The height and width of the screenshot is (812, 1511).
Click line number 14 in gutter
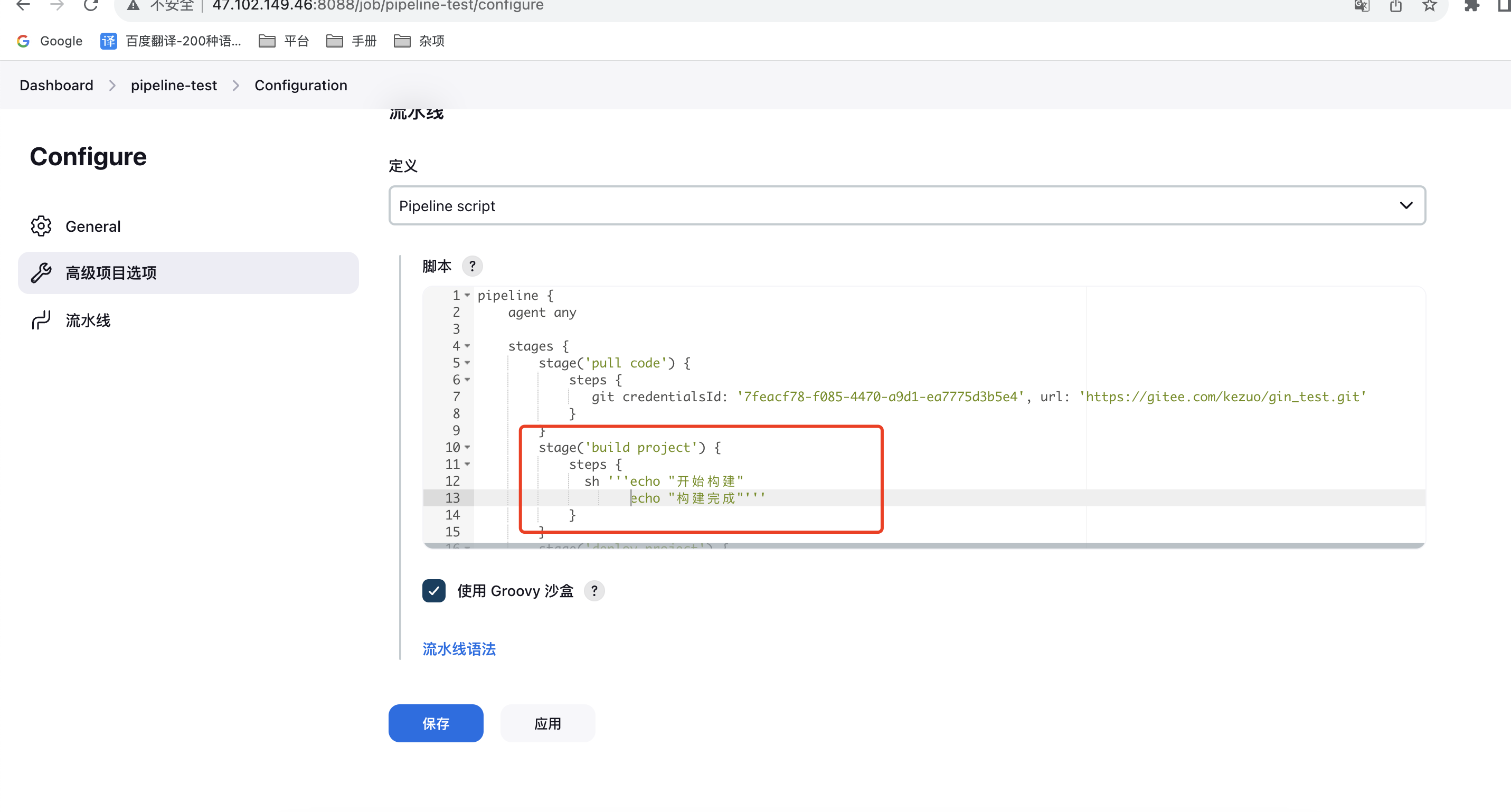[452, 515]
